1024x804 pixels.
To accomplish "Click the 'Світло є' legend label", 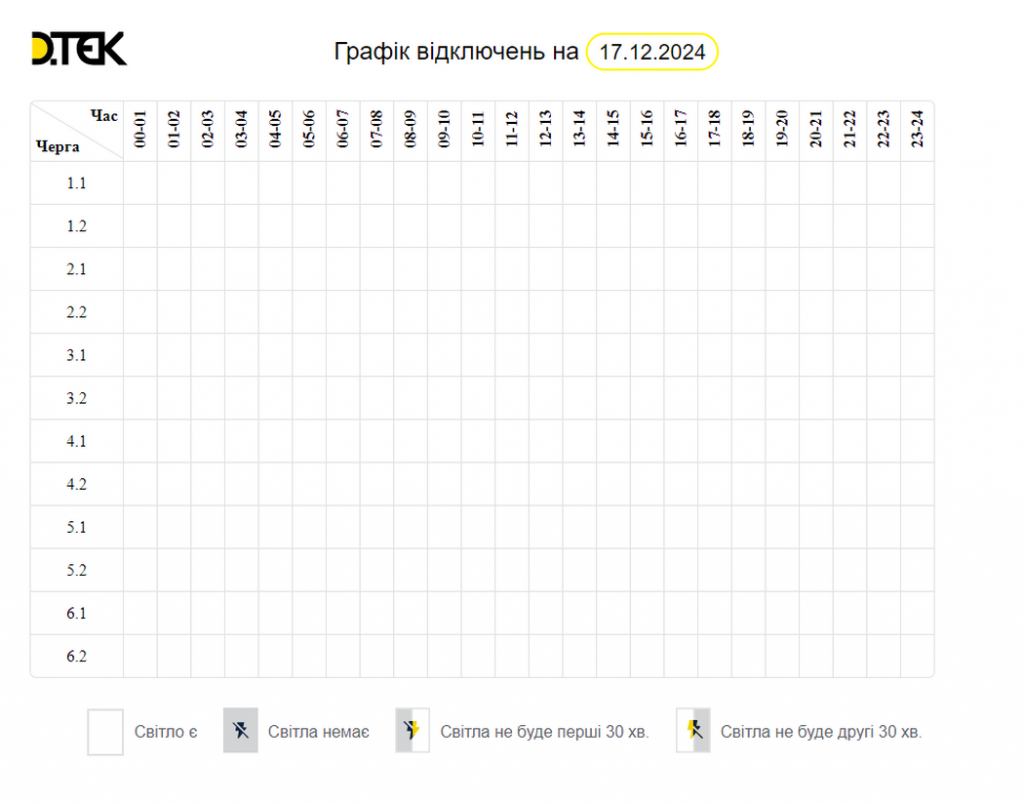I will coord(166,732).
